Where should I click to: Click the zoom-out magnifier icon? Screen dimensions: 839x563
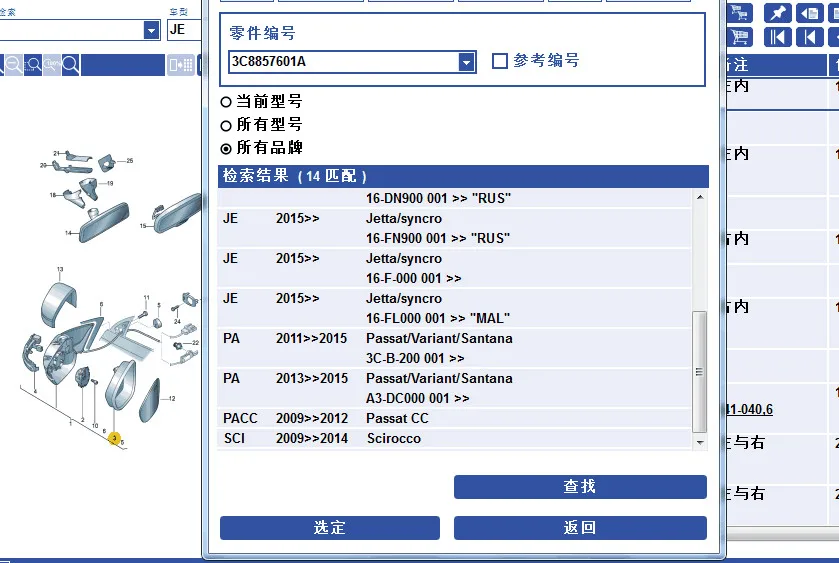pyautogui.click(x=14, y=65)
